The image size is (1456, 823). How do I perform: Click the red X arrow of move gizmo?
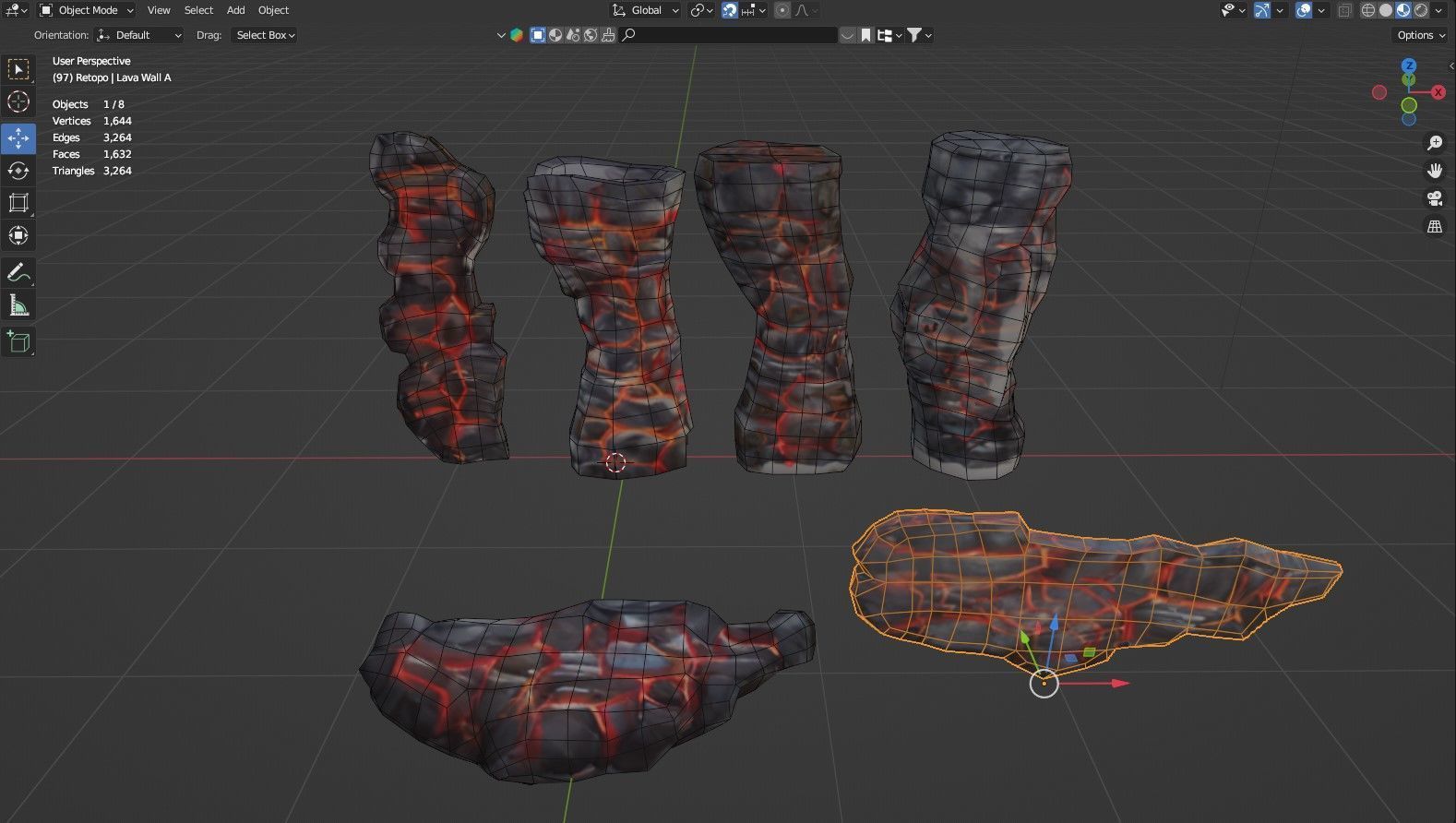[1119, 684]
